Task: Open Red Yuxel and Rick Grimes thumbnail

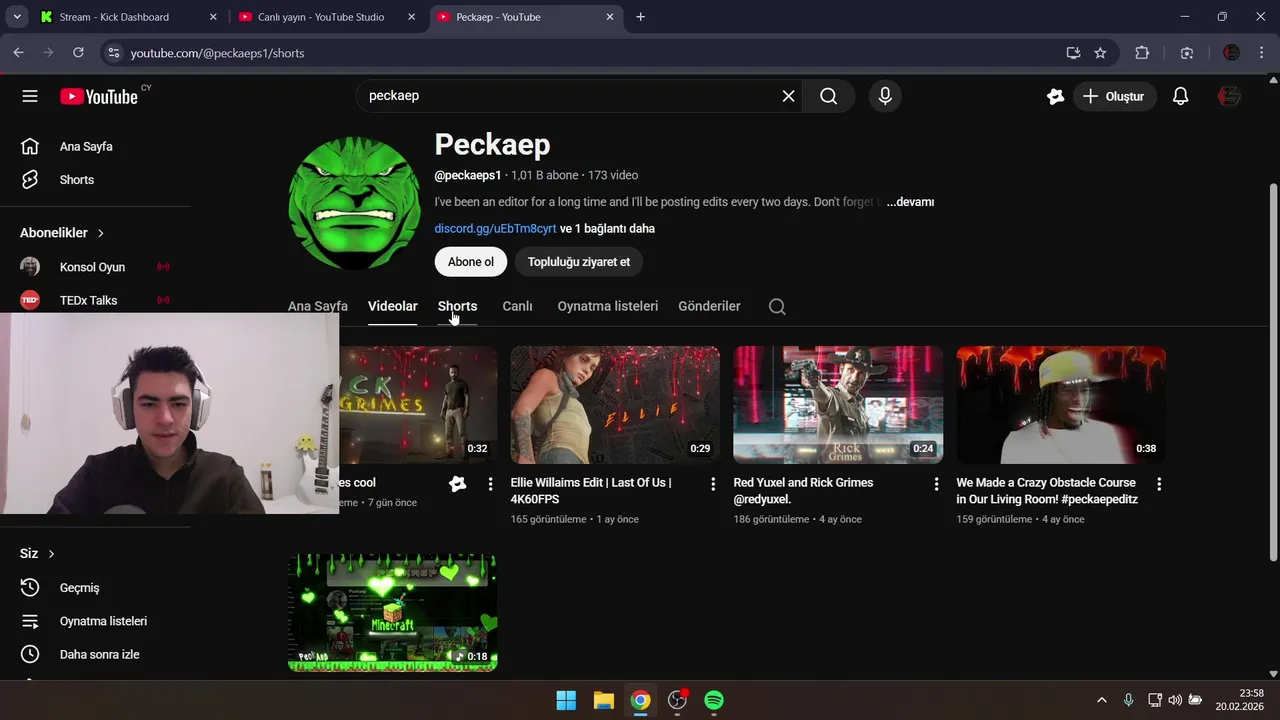Action: pyautogui.click(x=838, y=404)
